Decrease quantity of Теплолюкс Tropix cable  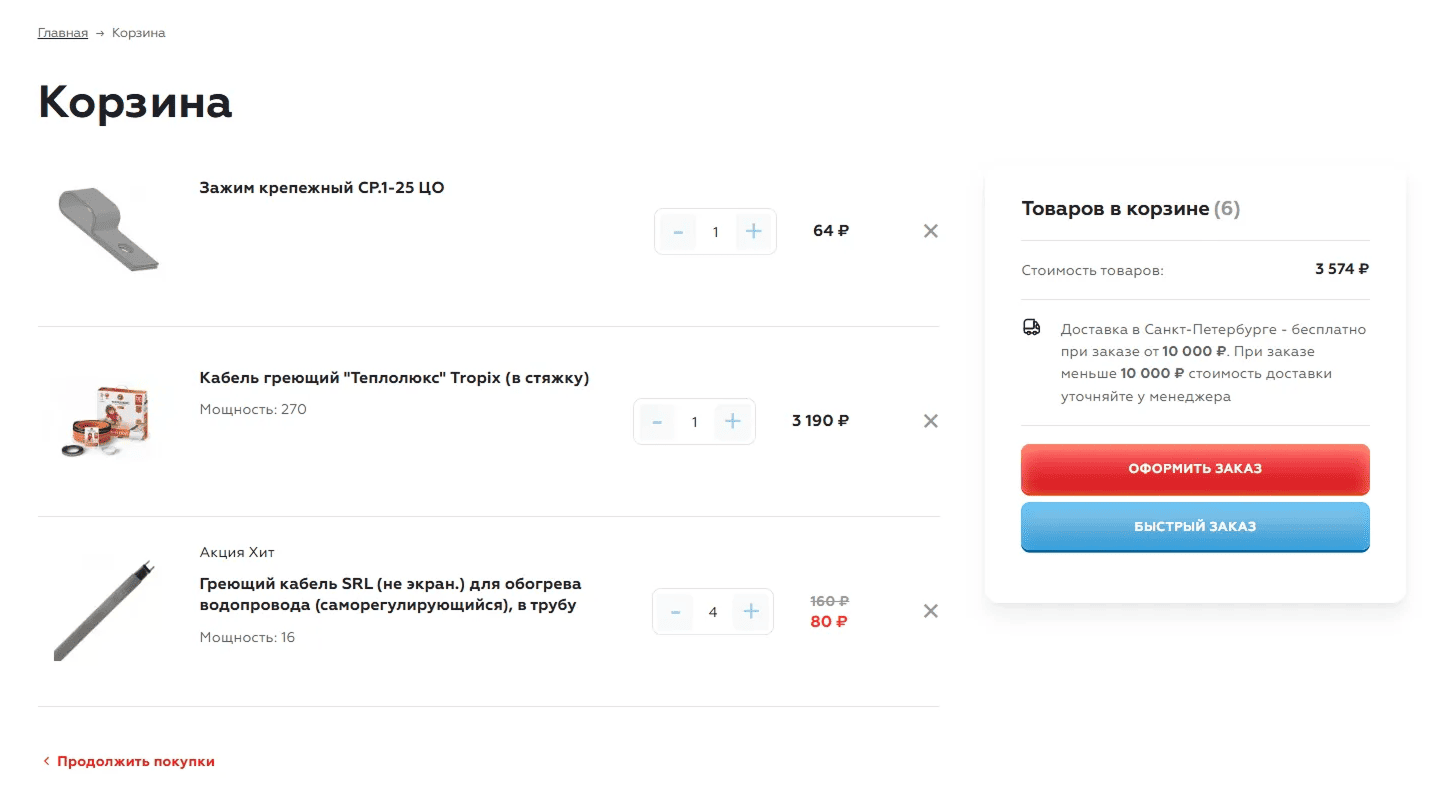click(x=657, y=422)
